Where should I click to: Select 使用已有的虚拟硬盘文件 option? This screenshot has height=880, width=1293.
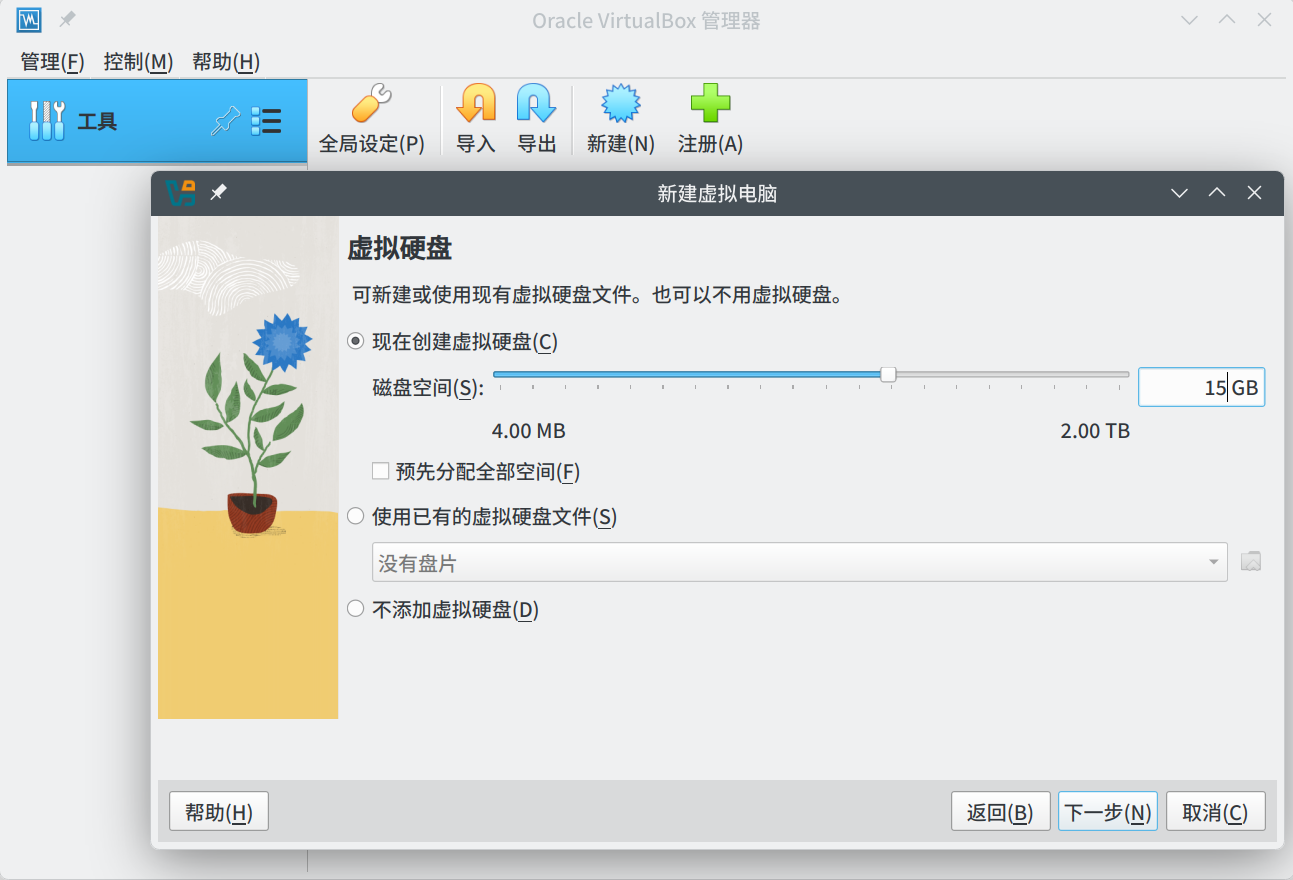pos(355,516)
